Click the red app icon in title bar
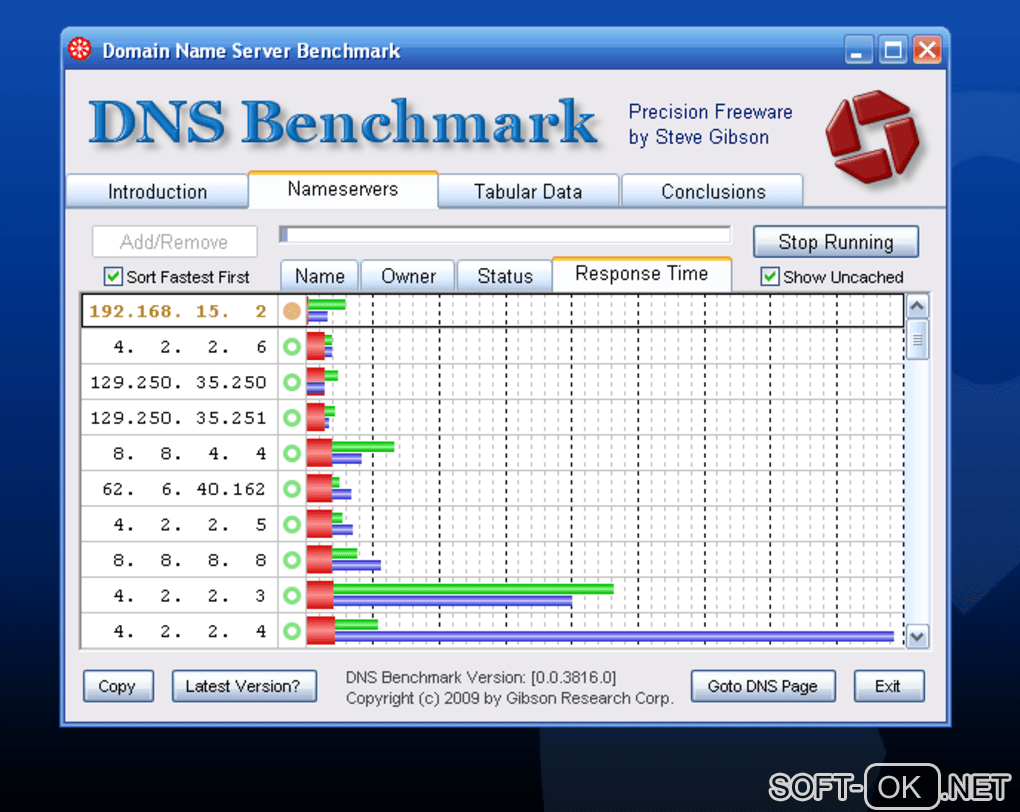The width and height of the screenshot is (1020, 812). [80, 49]
